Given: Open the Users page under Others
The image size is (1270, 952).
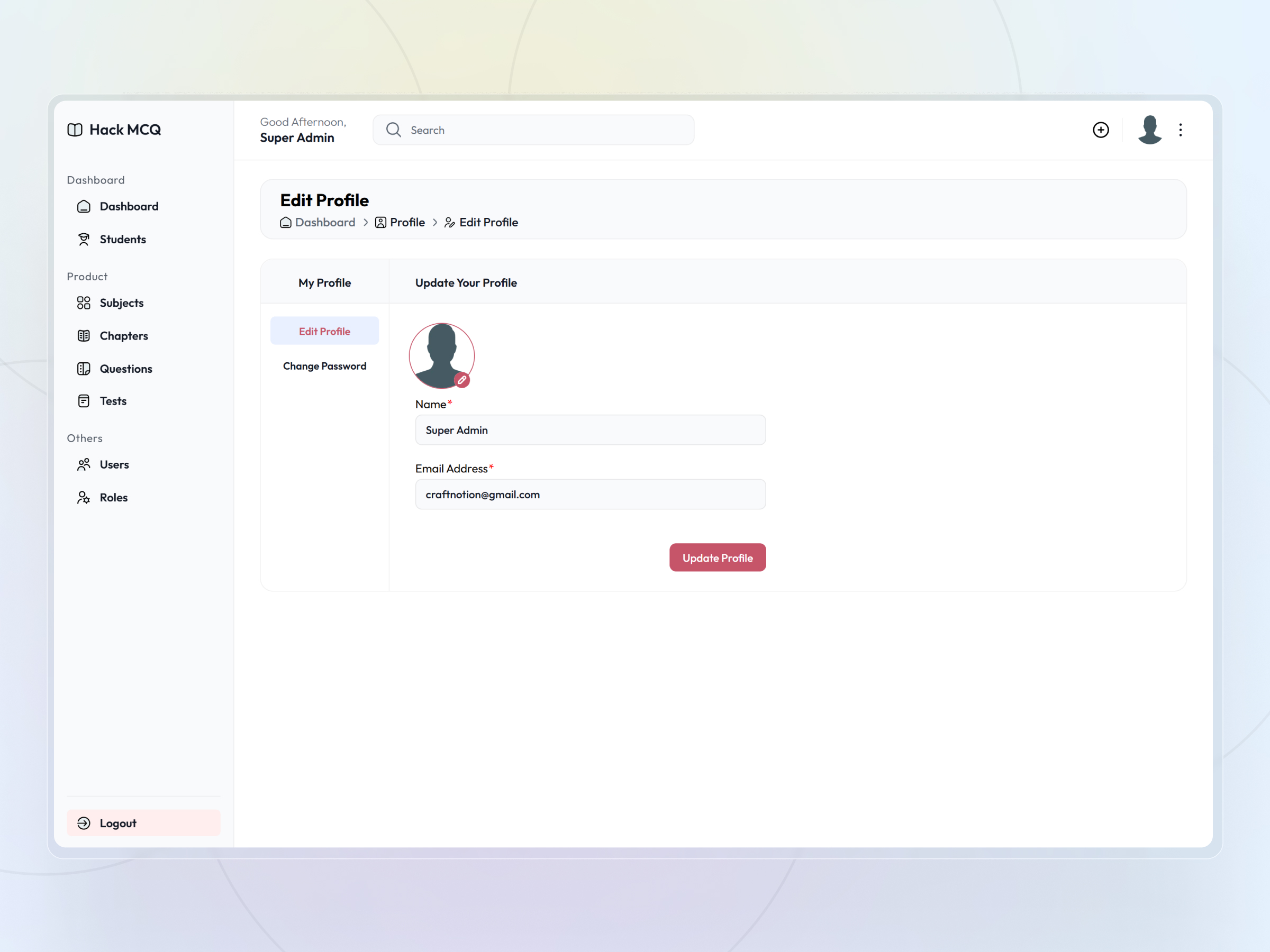Looking at the screenshot, I should (x=114, y=464).
